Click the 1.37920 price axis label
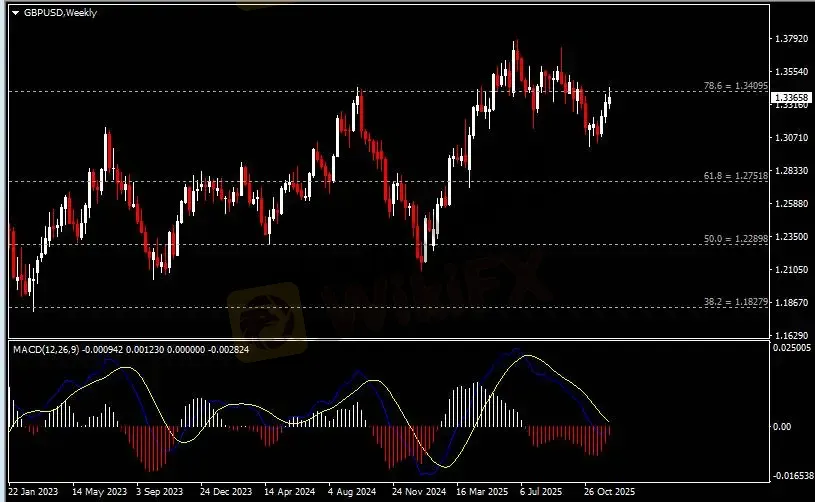815x502 pixels. (791, 39)
